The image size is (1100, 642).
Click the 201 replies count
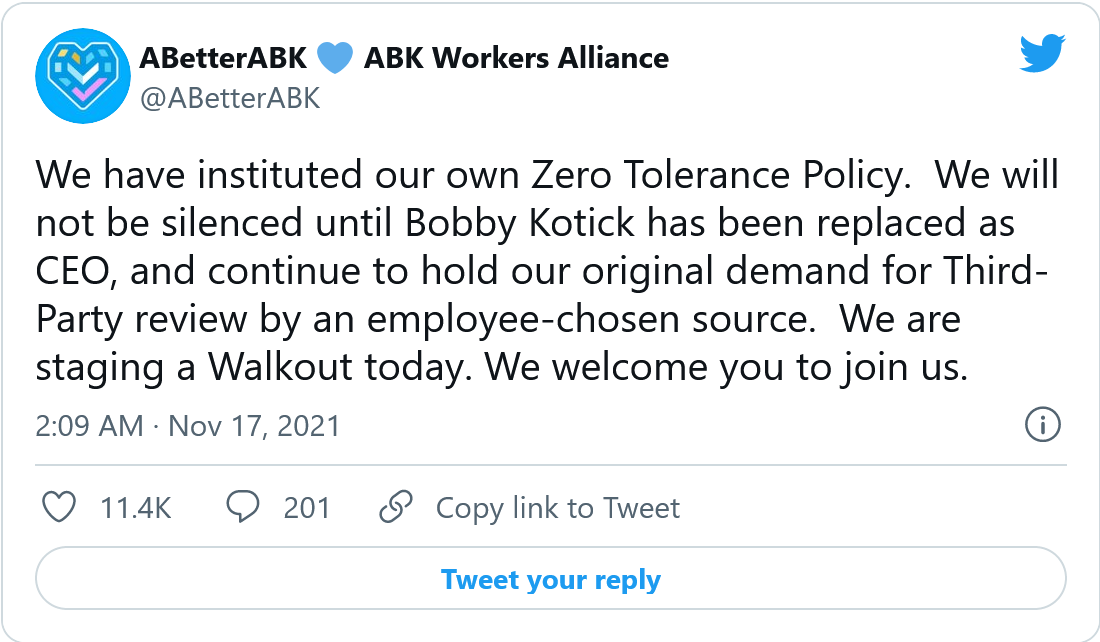click(306, 508)
